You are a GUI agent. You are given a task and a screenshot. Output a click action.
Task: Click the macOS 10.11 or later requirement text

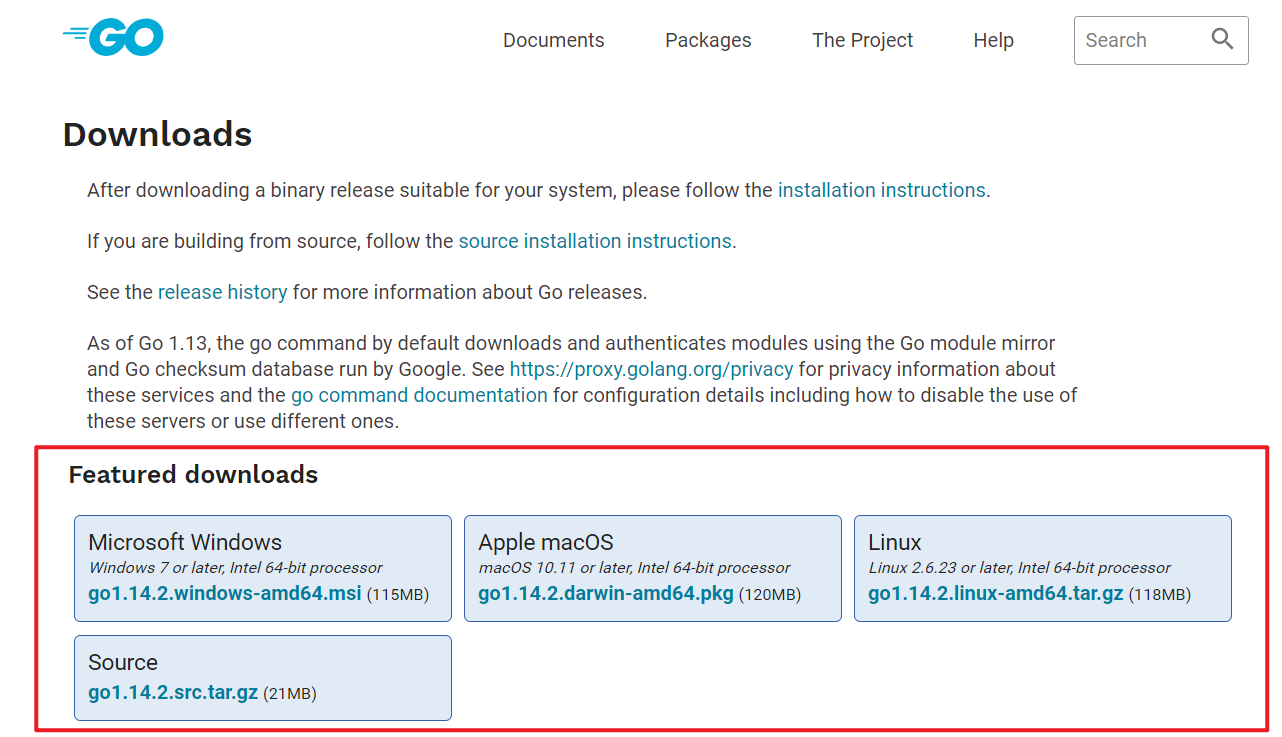pyautogui.click(x=634, y=567)
